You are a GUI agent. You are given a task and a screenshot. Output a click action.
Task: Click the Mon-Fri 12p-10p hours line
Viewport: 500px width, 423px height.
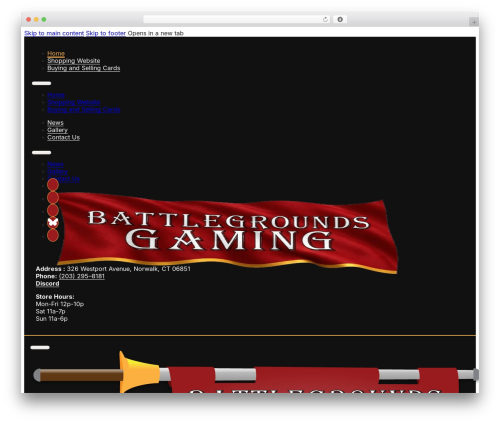[x=60, y=304]
